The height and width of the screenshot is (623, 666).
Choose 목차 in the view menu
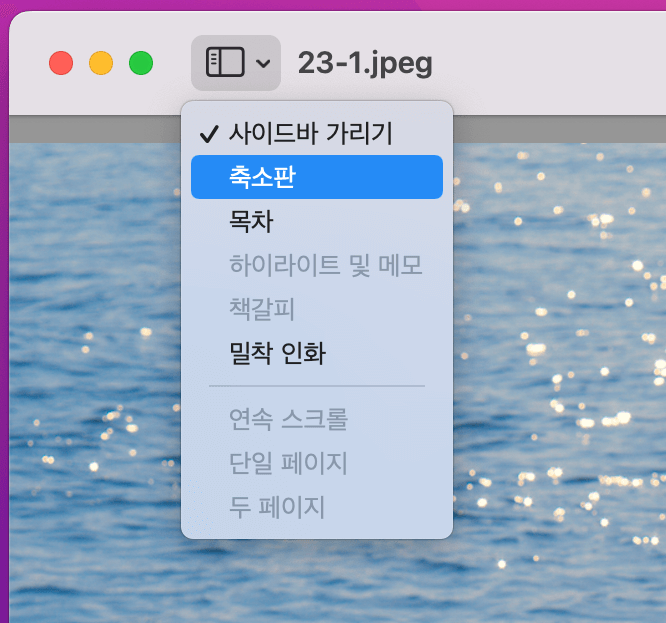pos(317,221)
